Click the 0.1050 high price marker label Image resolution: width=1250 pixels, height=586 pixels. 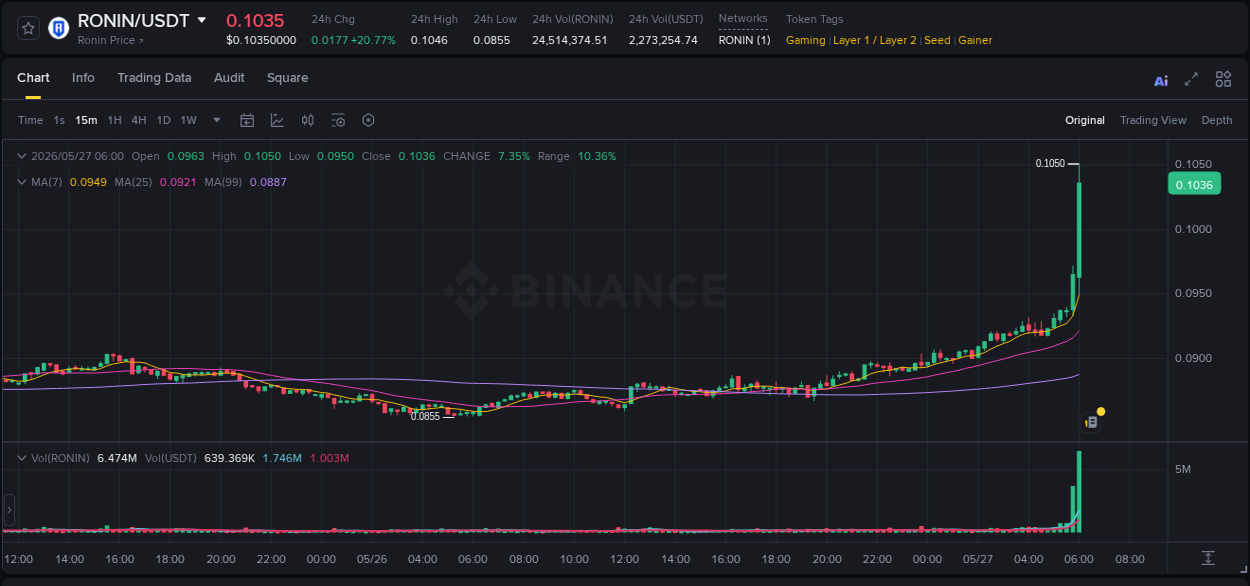click(x=1050, y=163)
